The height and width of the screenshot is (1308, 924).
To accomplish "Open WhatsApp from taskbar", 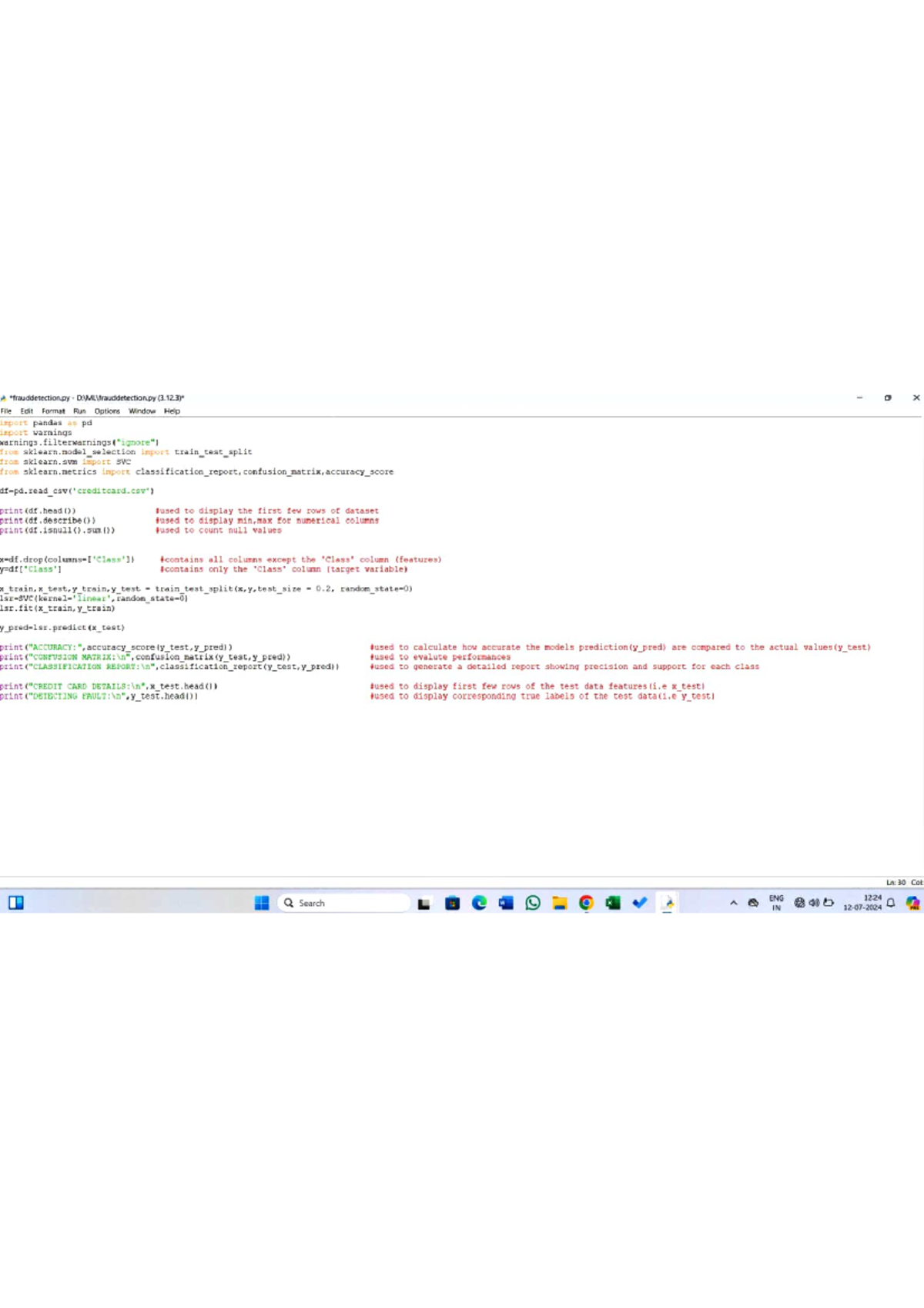I will click(x=533, y=903).
